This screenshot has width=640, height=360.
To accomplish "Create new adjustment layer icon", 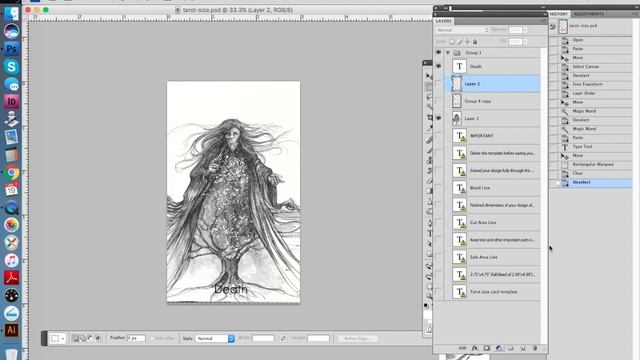I will (499, 348).
